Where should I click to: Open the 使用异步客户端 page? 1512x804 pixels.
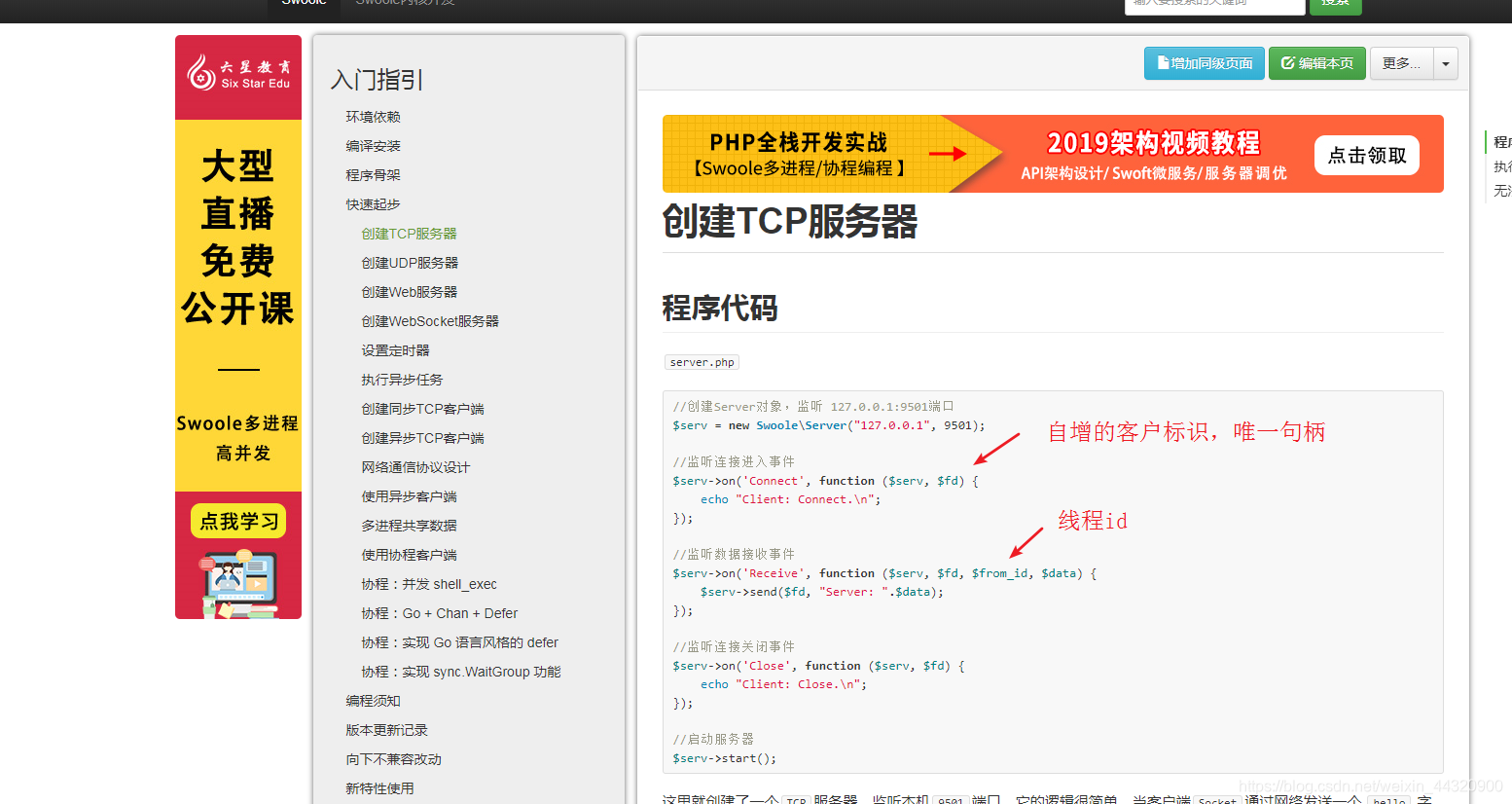tap(409, 496)
